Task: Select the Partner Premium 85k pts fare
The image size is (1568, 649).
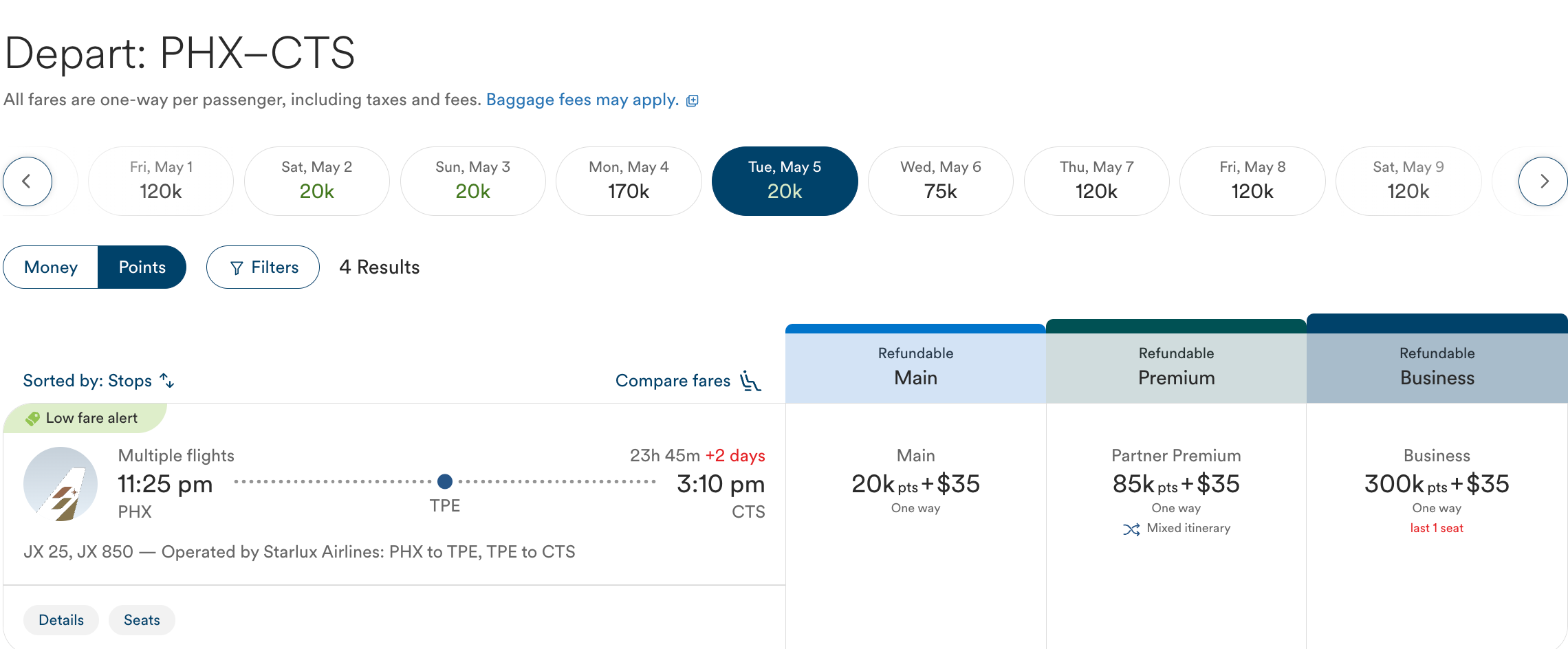Action: coord(1176,485)
